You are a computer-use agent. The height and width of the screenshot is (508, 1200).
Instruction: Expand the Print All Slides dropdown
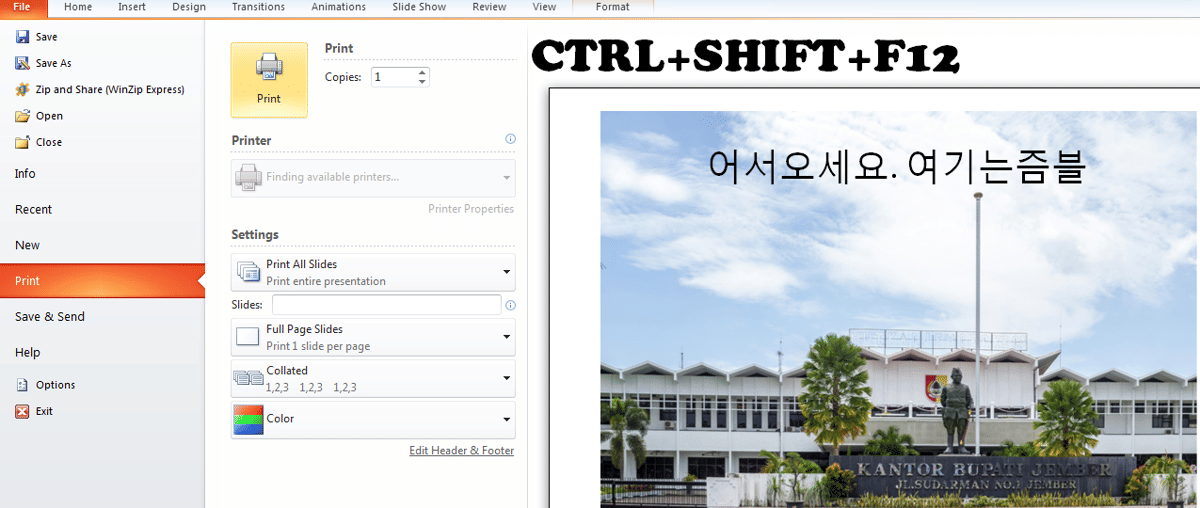point(506,272)
